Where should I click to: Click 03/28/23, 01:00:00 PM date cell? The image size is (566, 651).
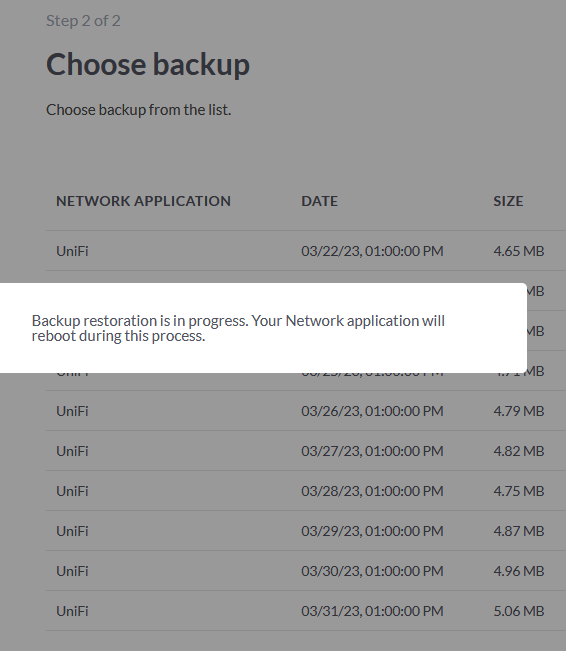372,491
